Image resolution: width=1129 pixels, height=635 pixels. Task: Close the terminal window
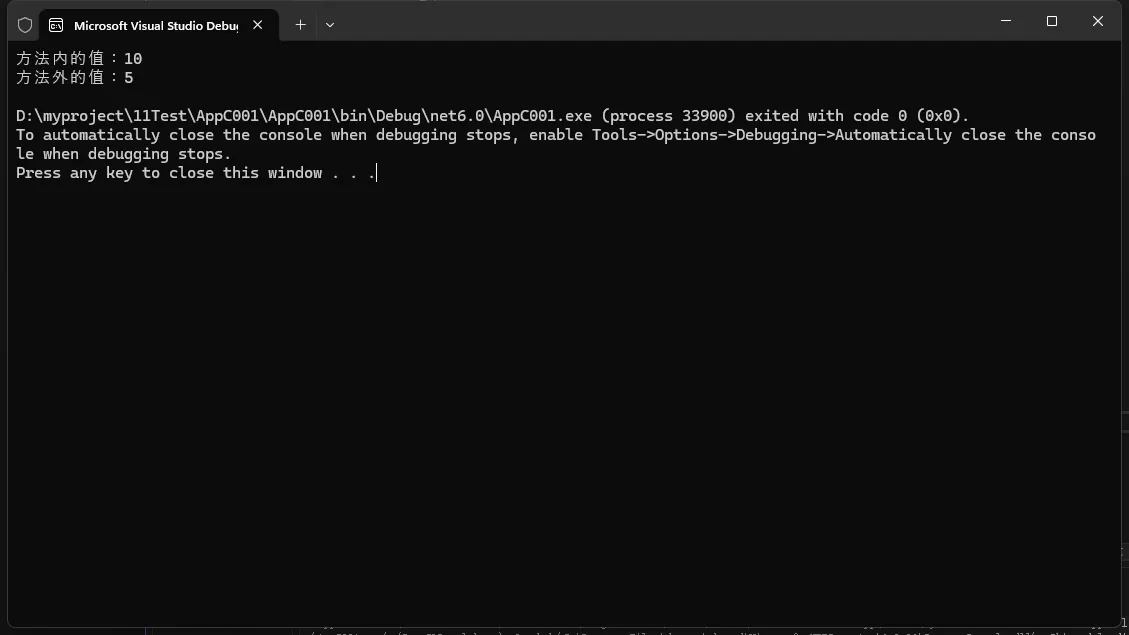coord(1098,21)
